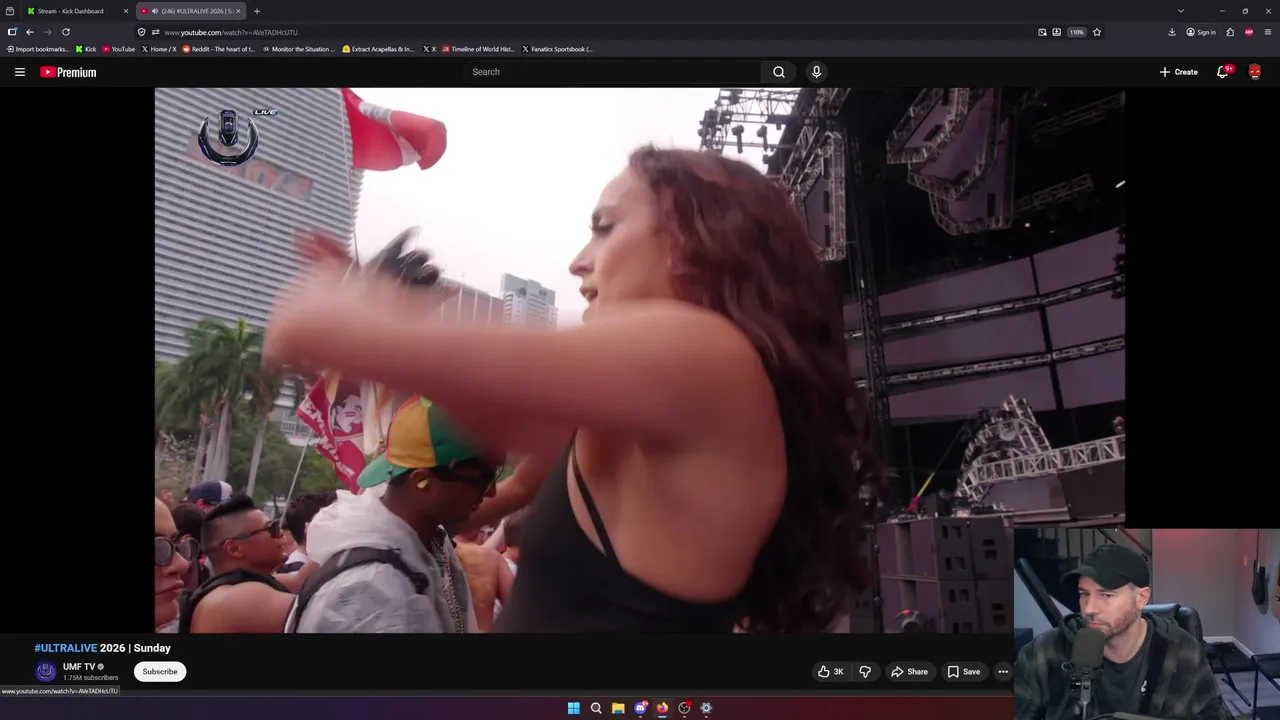Open the Firefox downloads panel
Screen dimensions: 1280x720
tap(1172, 32)
